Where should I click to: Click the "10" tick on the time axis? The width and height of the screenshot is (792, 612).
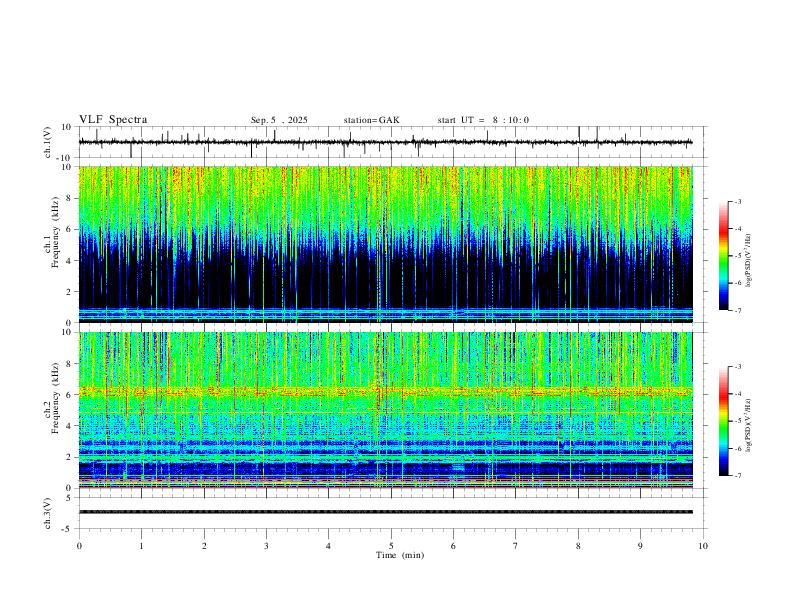click(x=703, y=546)
